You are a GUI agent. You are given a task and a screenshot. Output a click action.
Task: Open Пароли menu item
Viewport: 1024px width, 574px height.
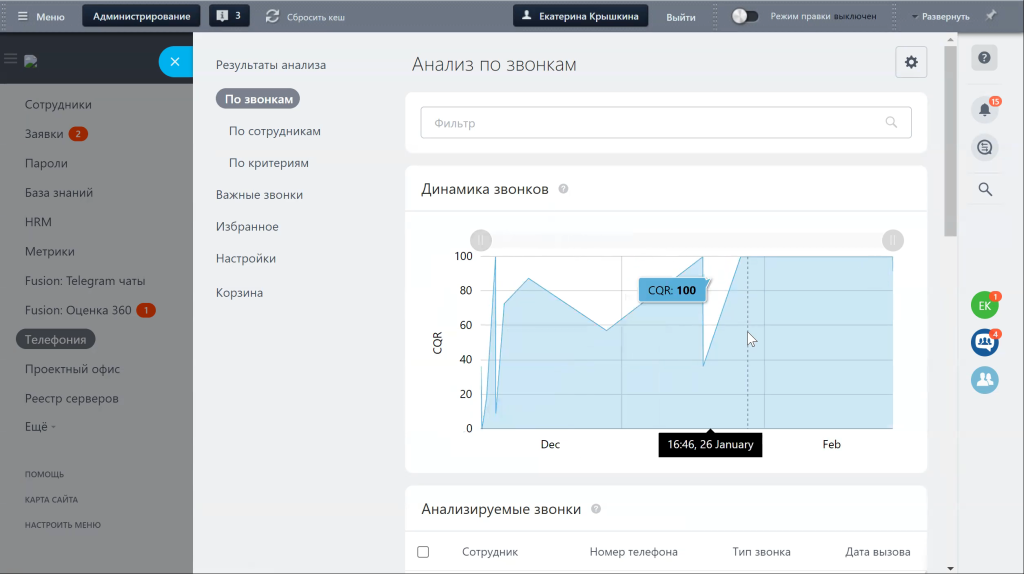[x=46, y=163]
